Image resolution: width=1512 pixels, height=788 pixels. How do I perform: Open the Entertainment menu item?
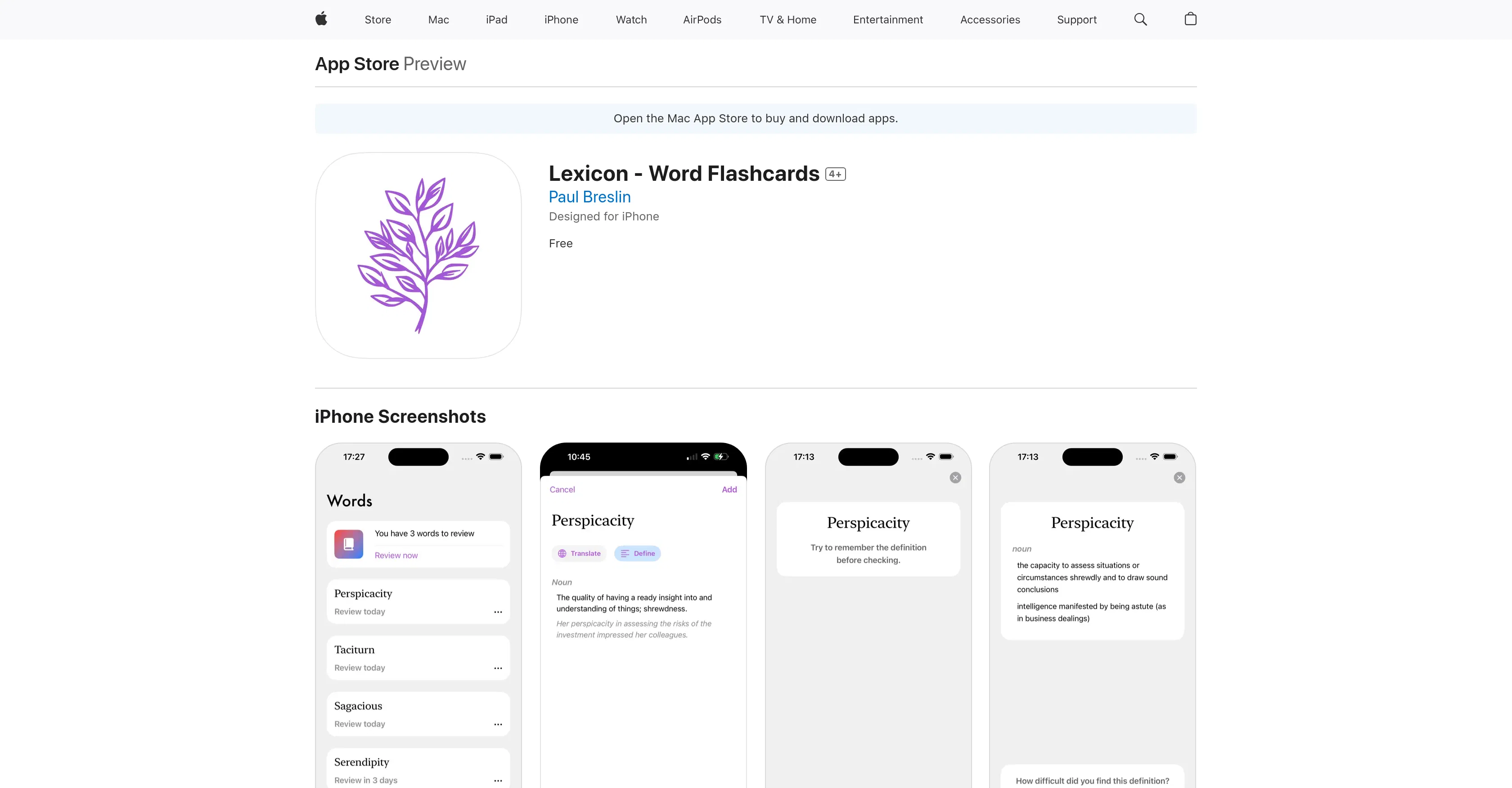click(x=887, y=19)
